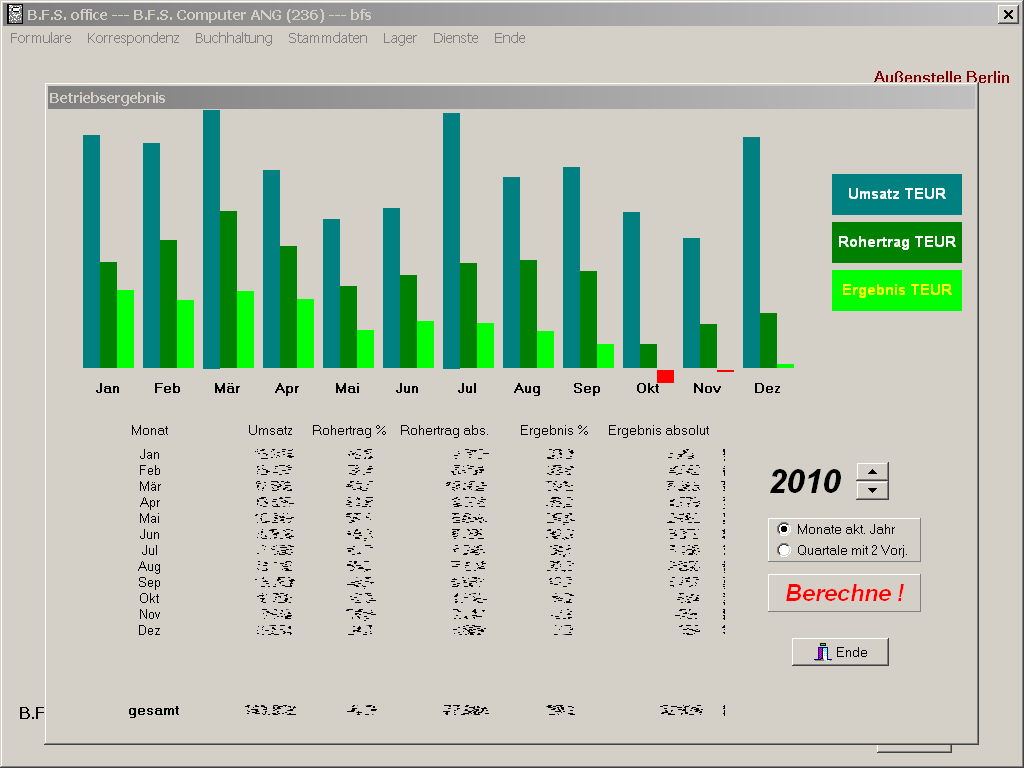1024x768 pixels.
Task: Click the 'Umsatz TEUR' legend swatch
Action: 896,194
